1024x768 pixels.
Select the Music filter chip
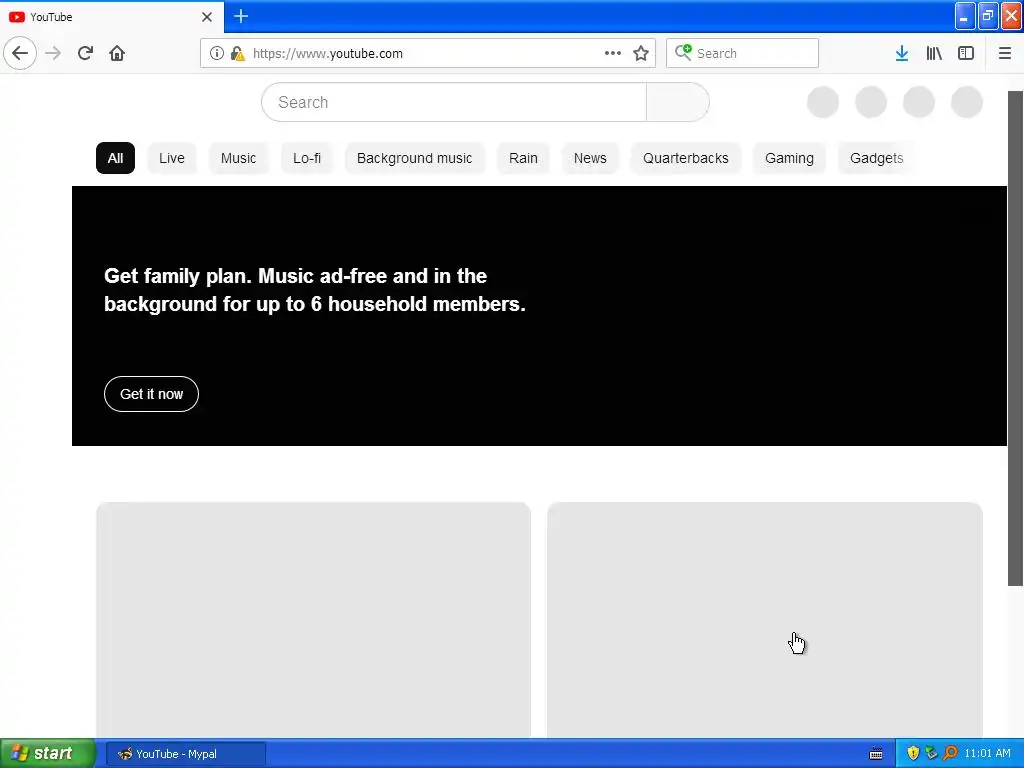(x=238, y=158)
